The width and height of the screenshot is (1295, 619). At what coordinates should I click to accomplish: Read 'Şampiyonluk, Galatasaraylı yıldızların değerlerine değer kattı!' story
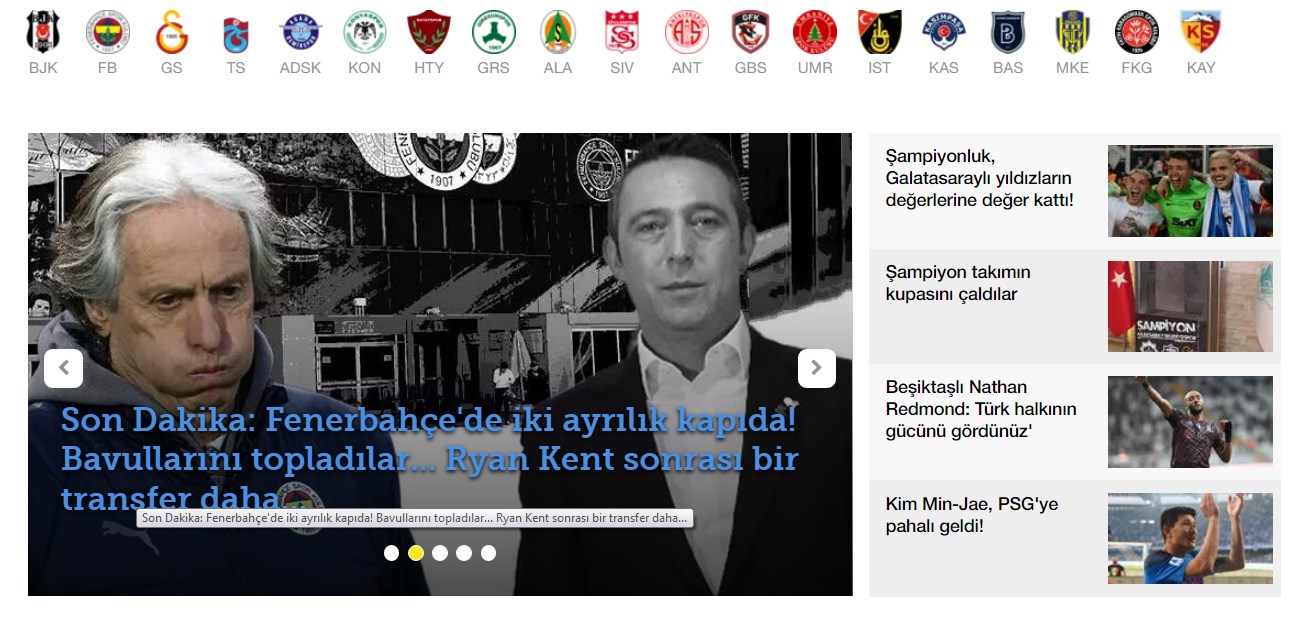978,178
